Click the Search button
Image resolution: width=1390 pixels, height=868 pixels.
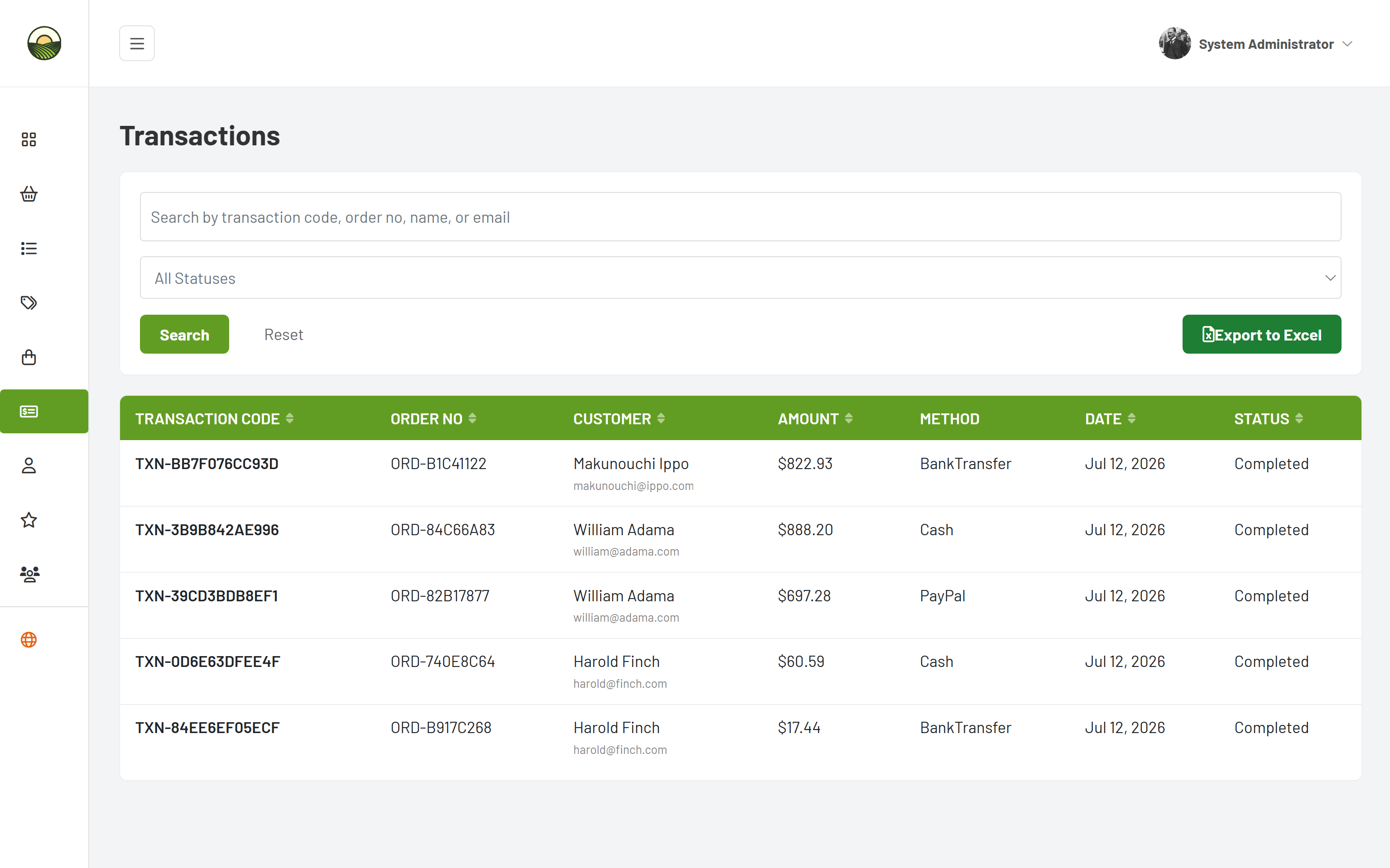(x=184, y=334)
